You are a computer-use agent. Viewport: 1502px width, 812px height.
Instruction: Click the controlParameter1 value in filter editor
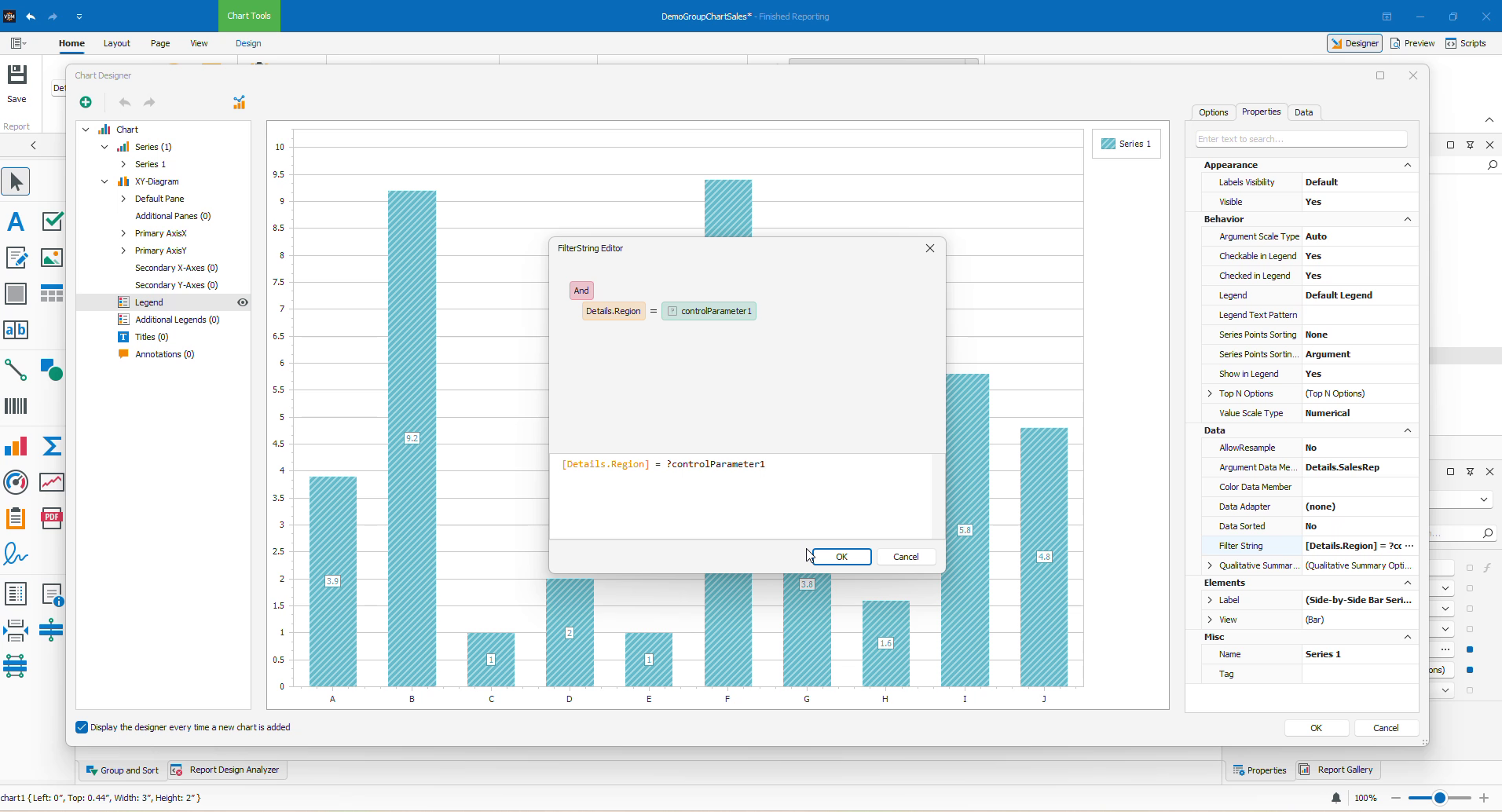(709, 311)
